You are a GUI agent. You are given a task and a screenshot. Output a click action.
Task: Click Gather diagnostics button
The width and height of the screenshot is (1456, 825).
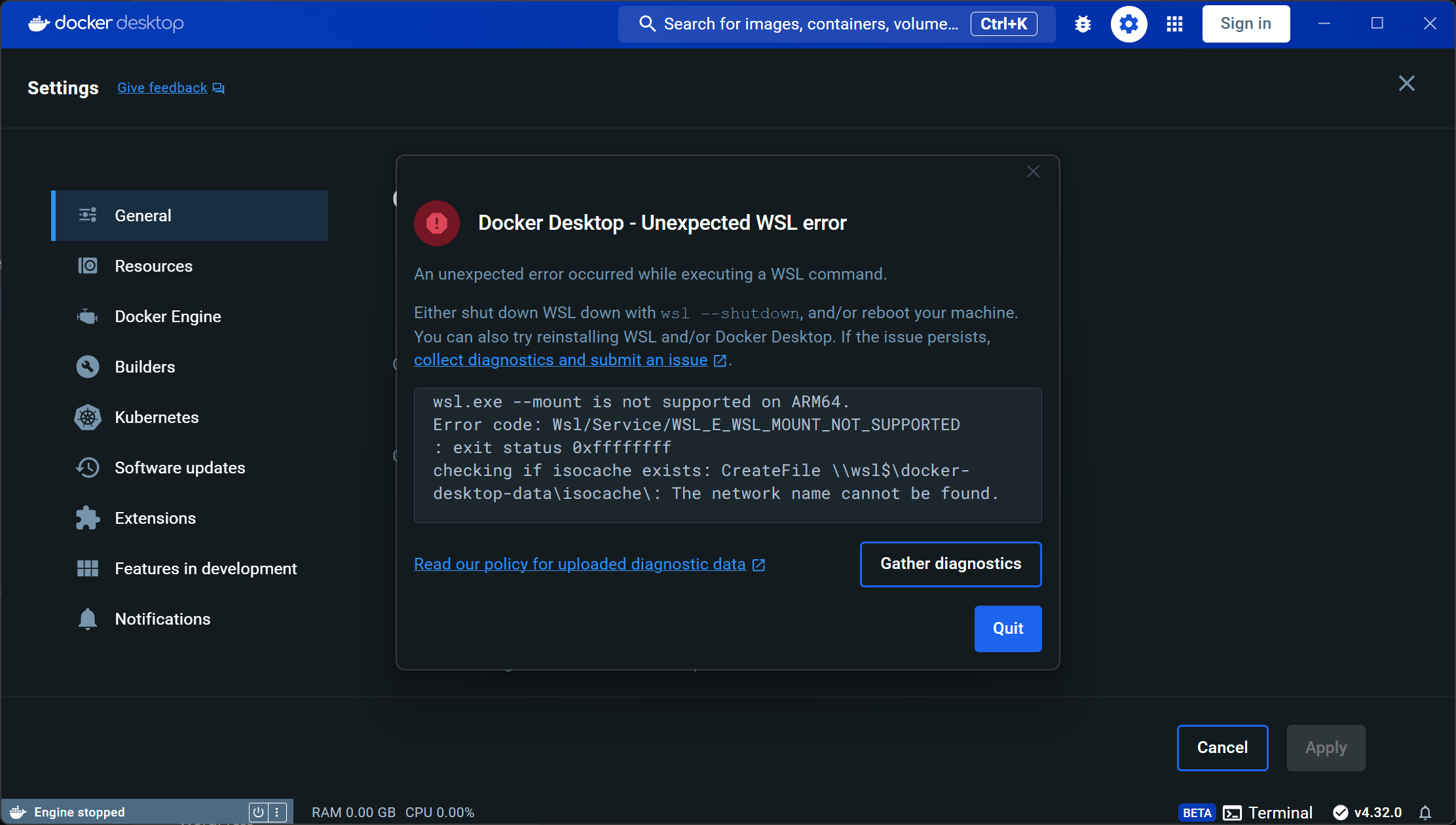click(950, 564)
